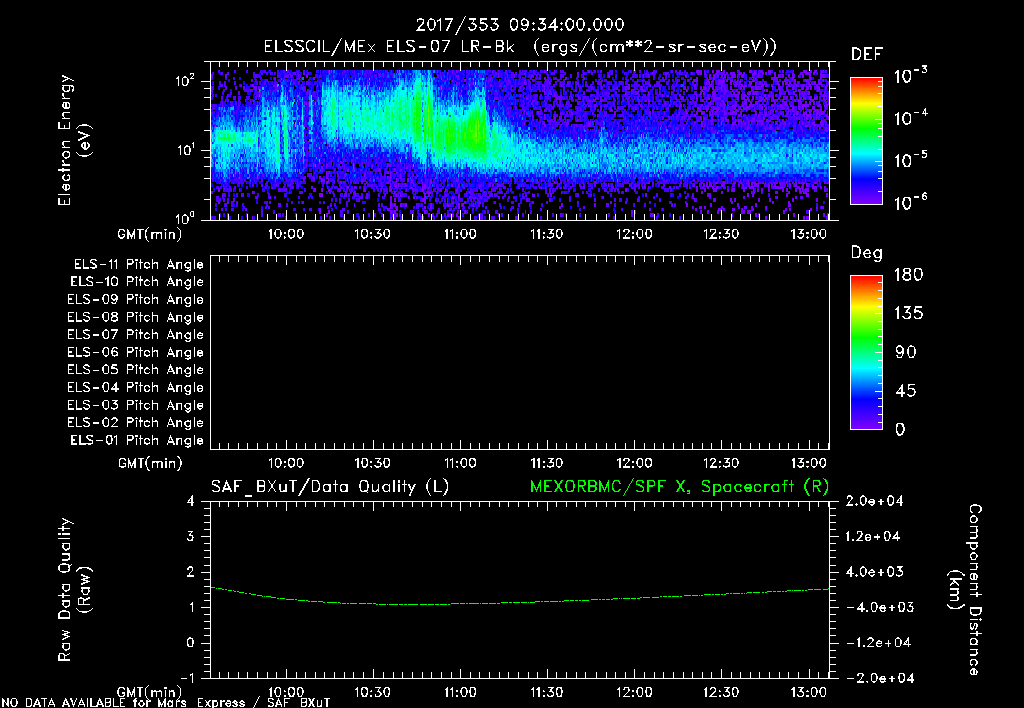The height and width of the screenshot is (708, 1024).
Task: Click the 12:30 tick under the spectrogram
Action: tap(721, 234)
